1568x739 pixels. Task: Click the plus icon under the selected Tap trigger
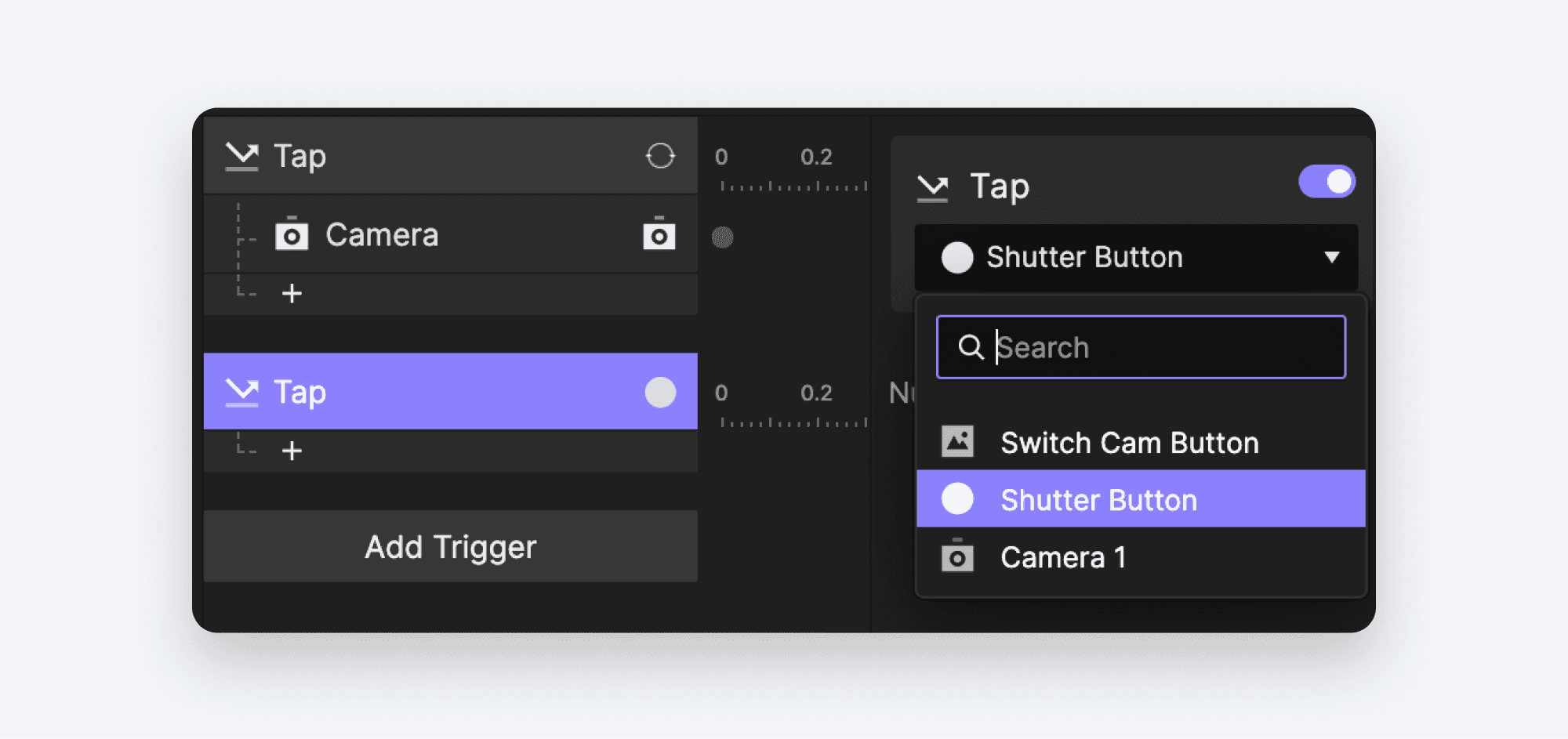coord(292,450)
